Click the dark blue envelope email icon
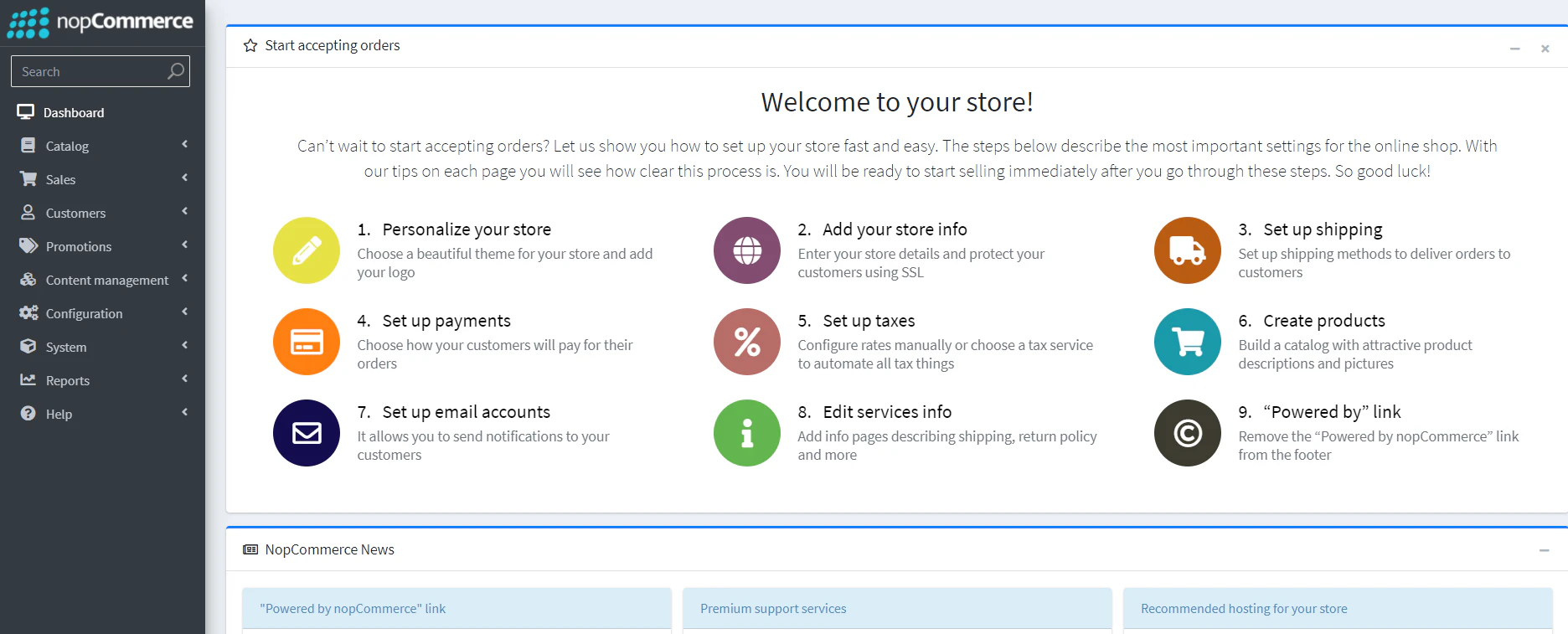This screenshot has height=634, width=1568. click(x=307, y=433)
